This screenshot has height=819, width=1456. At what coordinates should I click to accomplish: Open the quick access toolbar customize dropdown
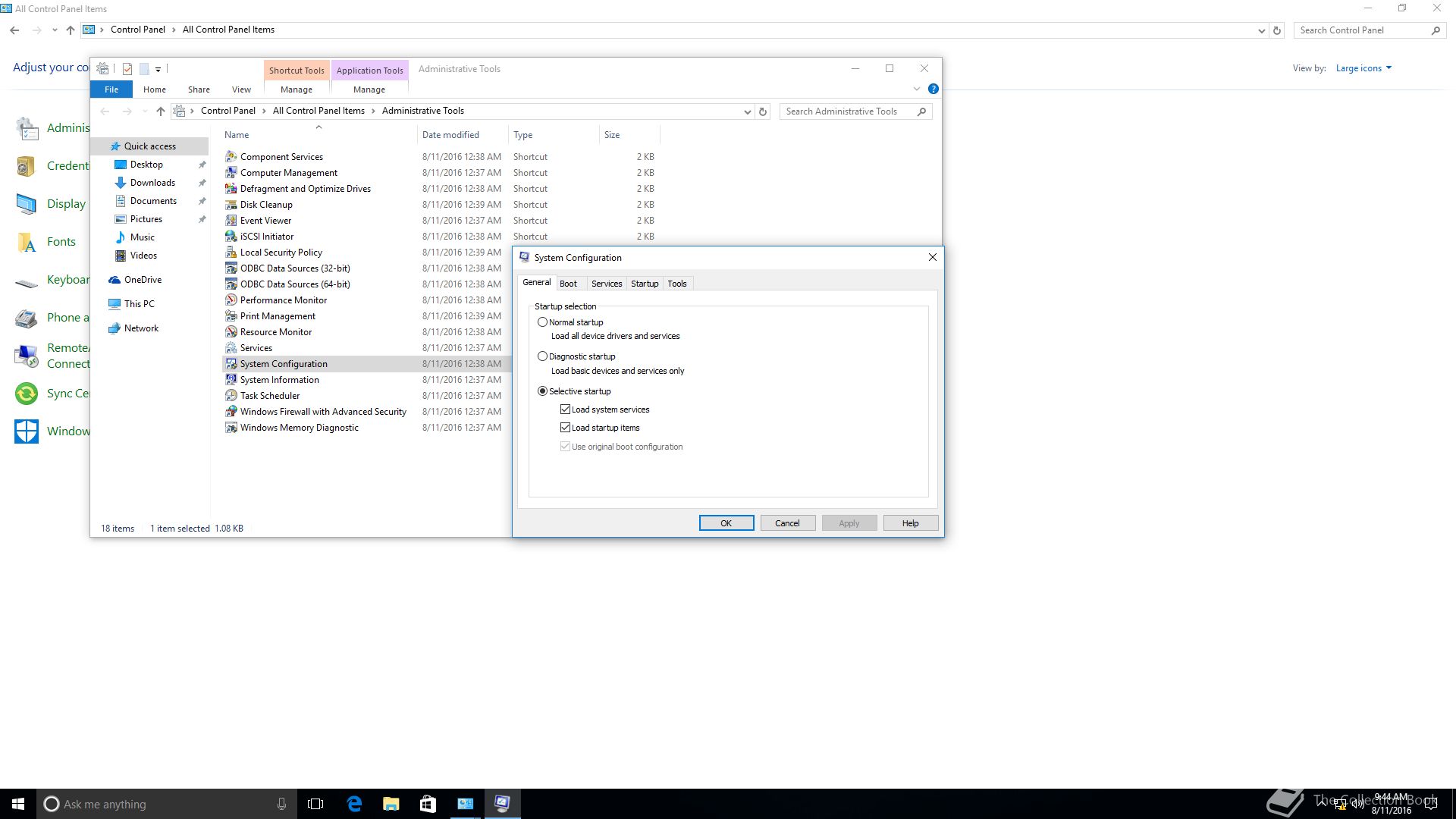[x=158, y=69]
